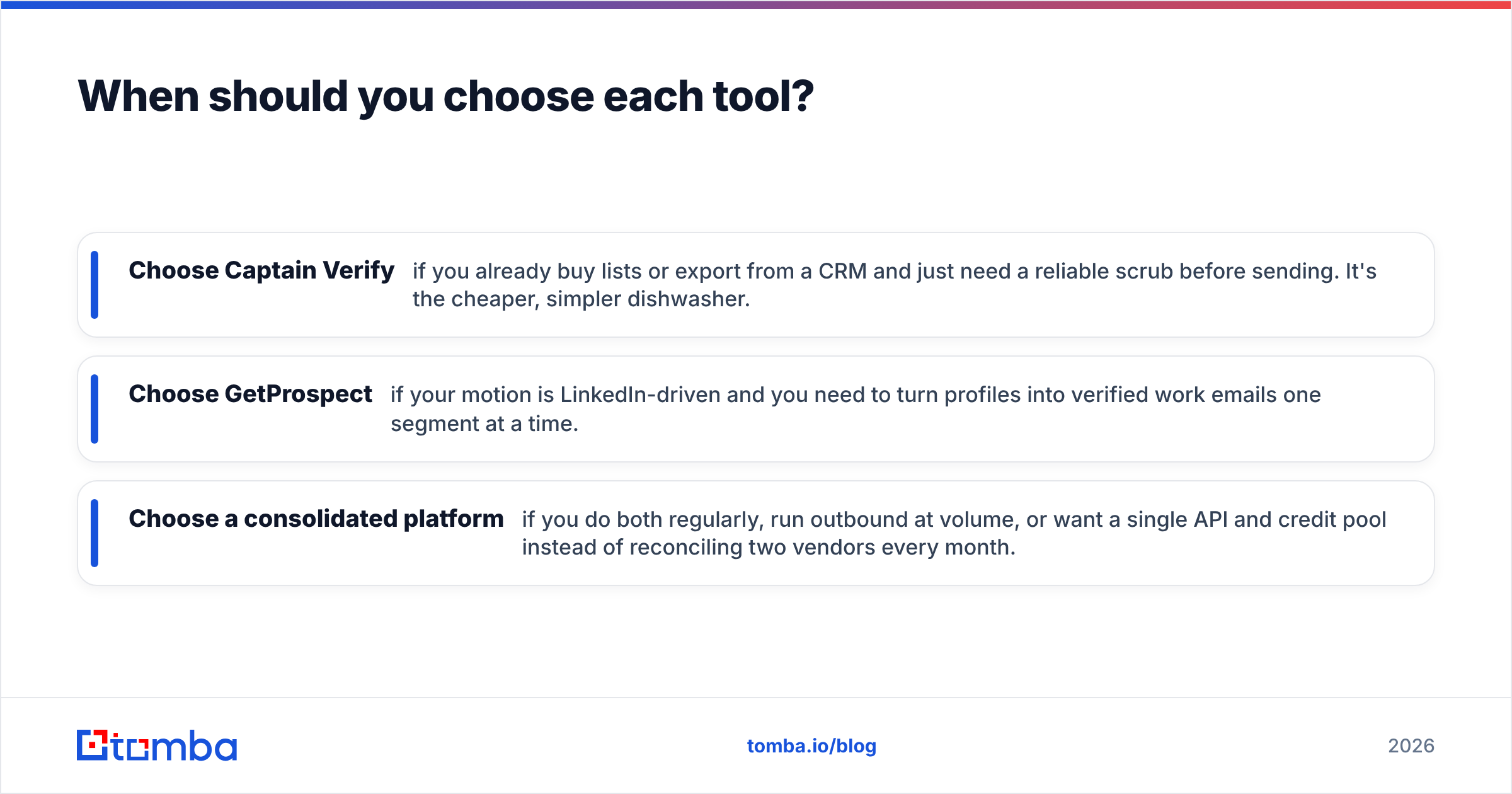Click the heading 'When should you choose each tool?'
This screenshot has height=794, width=1512.
(446, 96)
